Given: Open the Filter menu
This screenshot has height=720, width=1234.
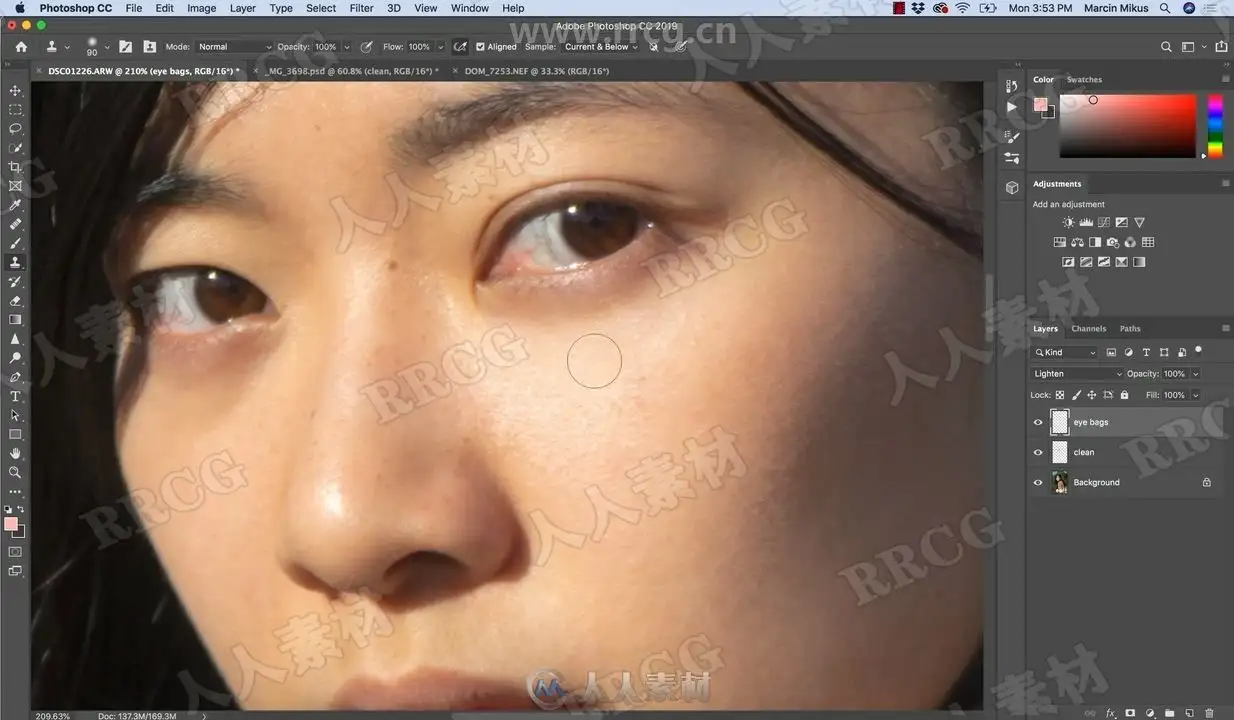Looking at the screenshot, I should 362,8.
